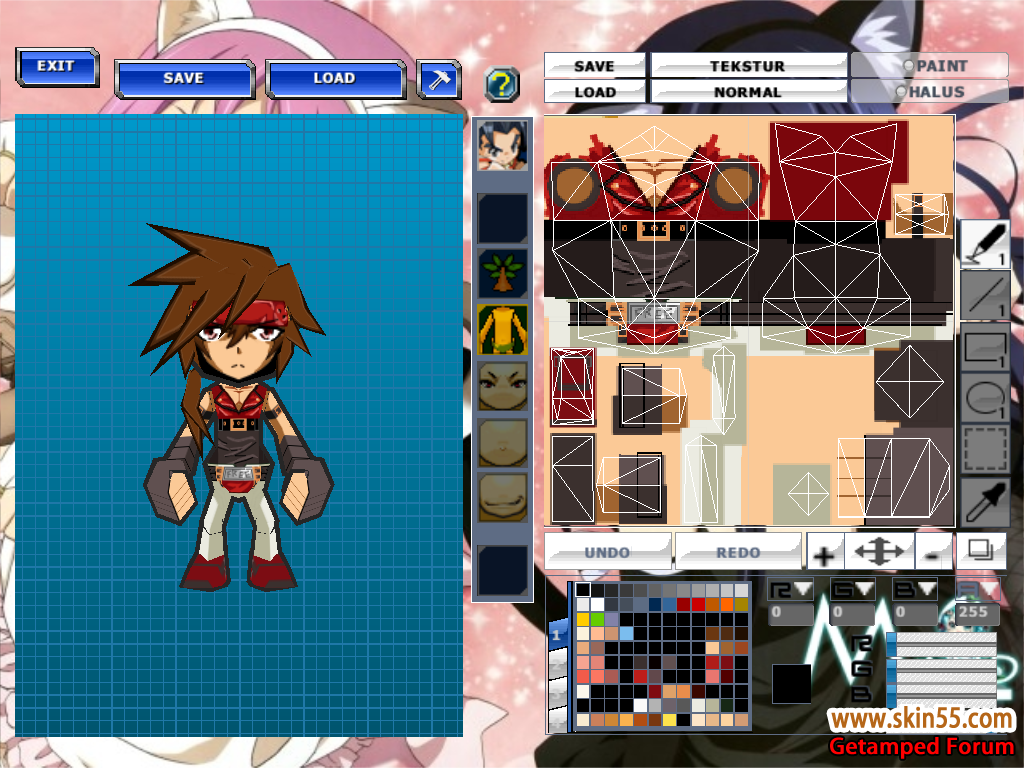This screenshot has height=768, width=1024.
Task: Open the character portrait thumbnail
Action: tap(502, 146)
